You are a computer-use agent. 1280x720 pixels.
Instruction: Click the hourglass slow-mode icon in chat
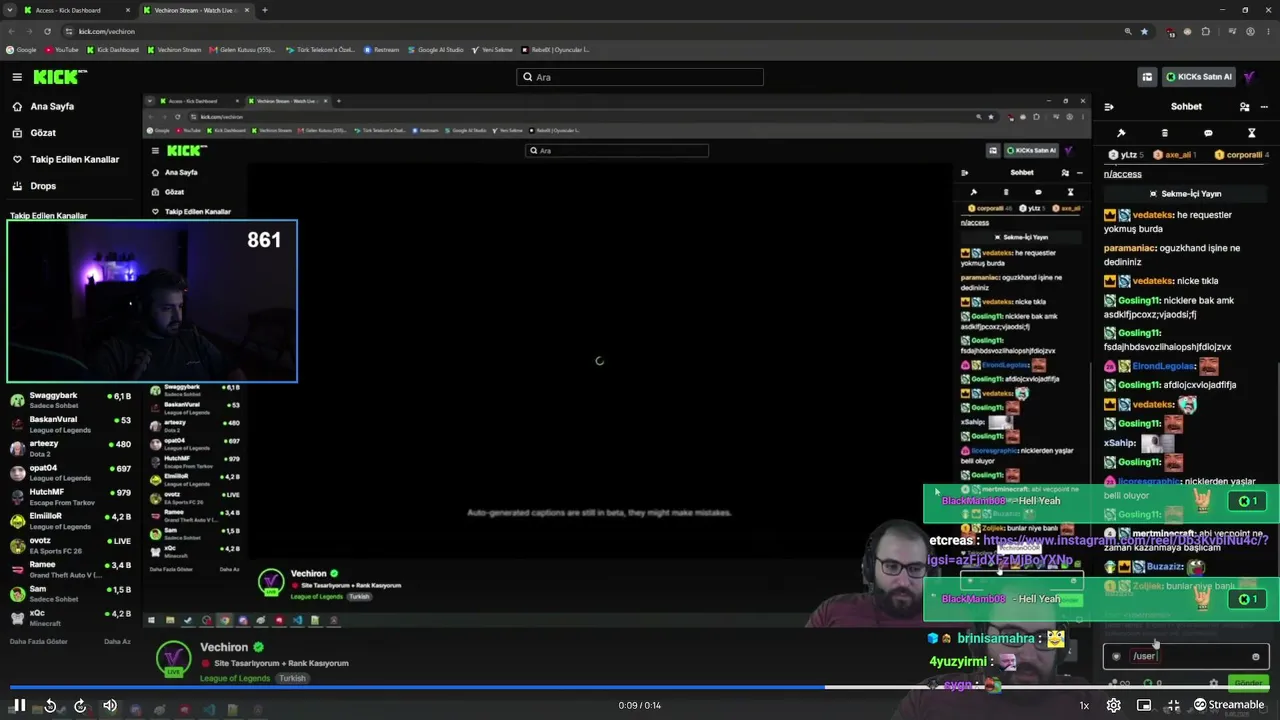1251,133
